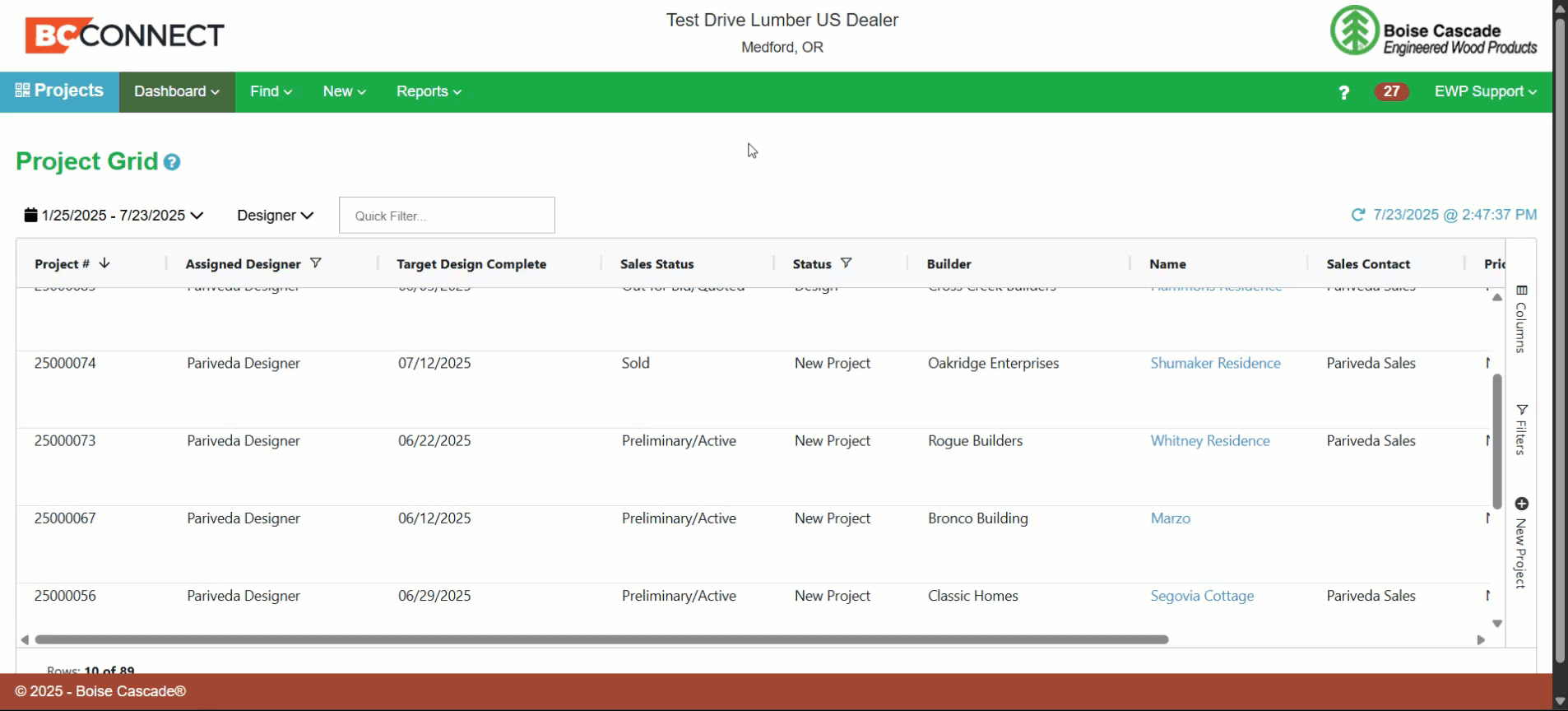Viewport: 1568px width, 711px height.
Task: Open the Segovia Cottage project link
Action: coord(1202,596)
